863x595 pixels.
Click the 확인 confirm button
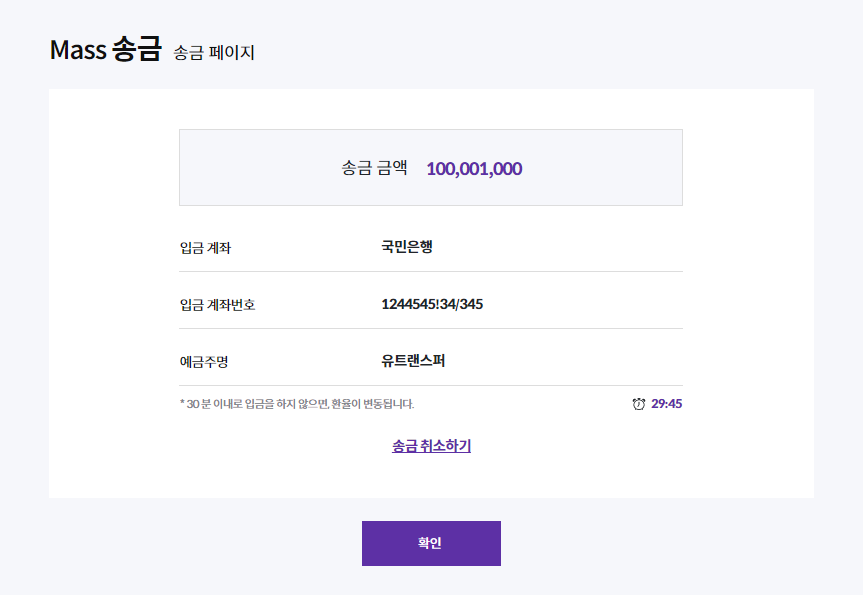click(431, 543)
